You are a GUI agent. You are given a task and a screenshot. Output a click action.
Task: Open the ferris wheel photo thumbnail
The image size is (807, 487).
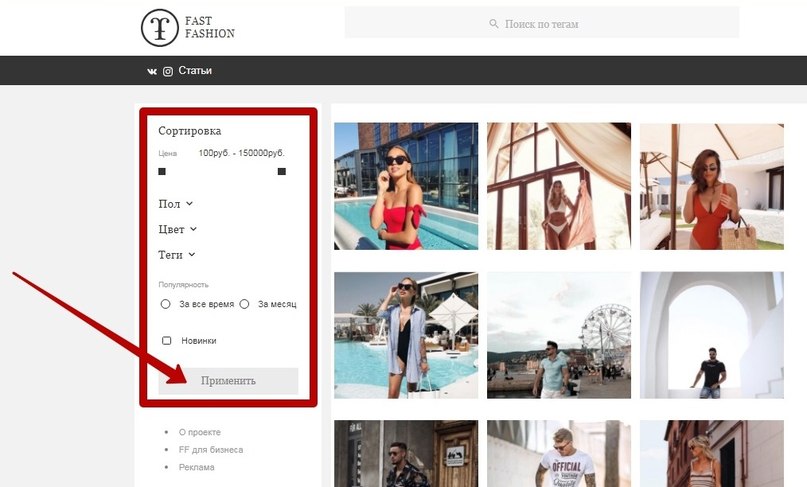pos(559,335)
